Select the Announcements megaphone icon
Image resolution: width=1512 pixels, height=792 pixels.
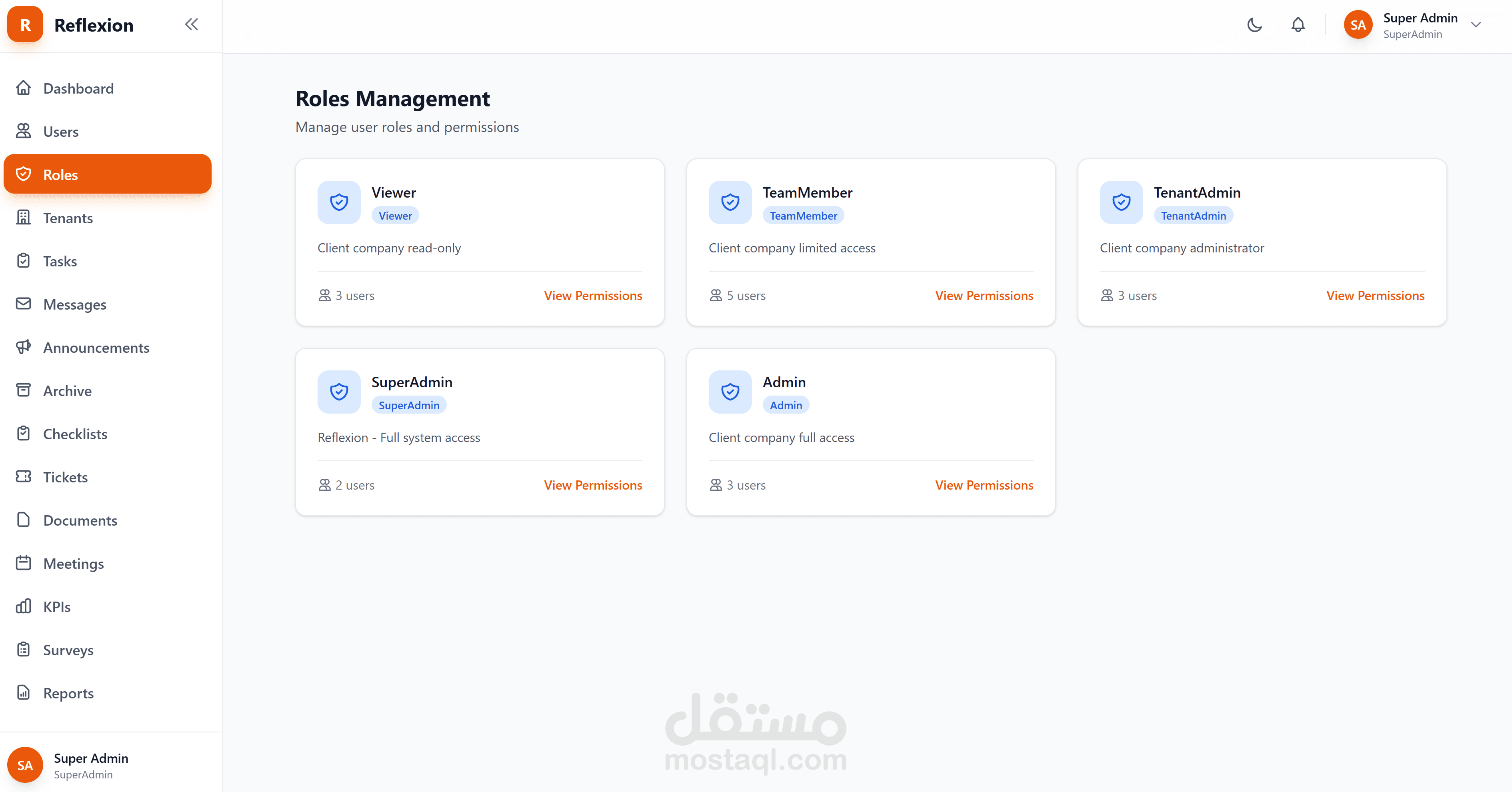pyautogui.click(x=24, y=347)
